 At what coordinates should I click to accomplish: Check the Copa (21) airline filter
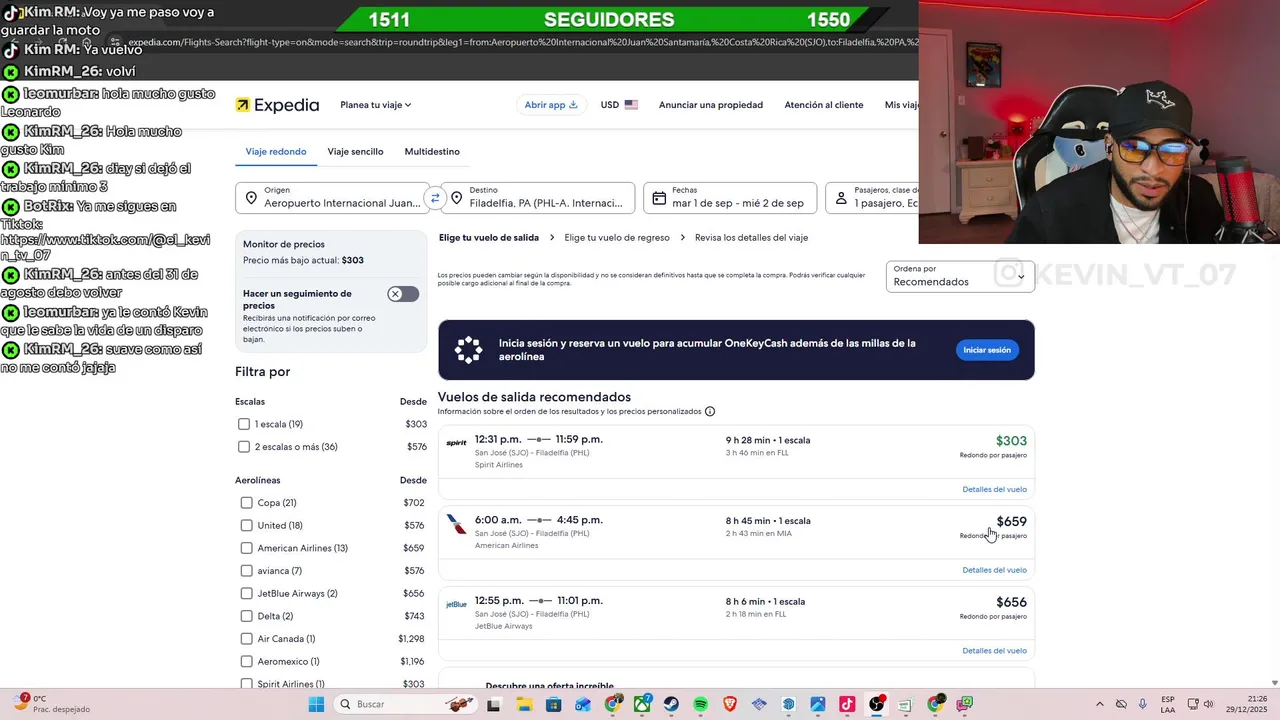point(247,503)
